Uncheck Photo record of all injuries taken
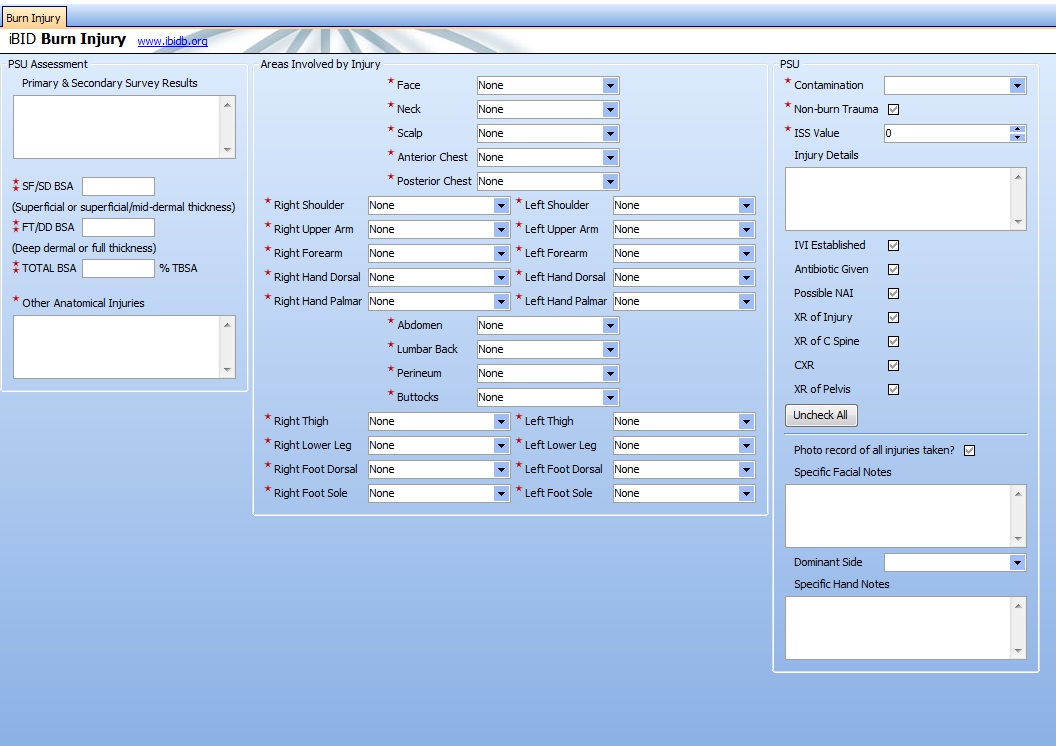The width and height of the screenshot is (1056, 746). pyautogui.click(x=969, y=451)
